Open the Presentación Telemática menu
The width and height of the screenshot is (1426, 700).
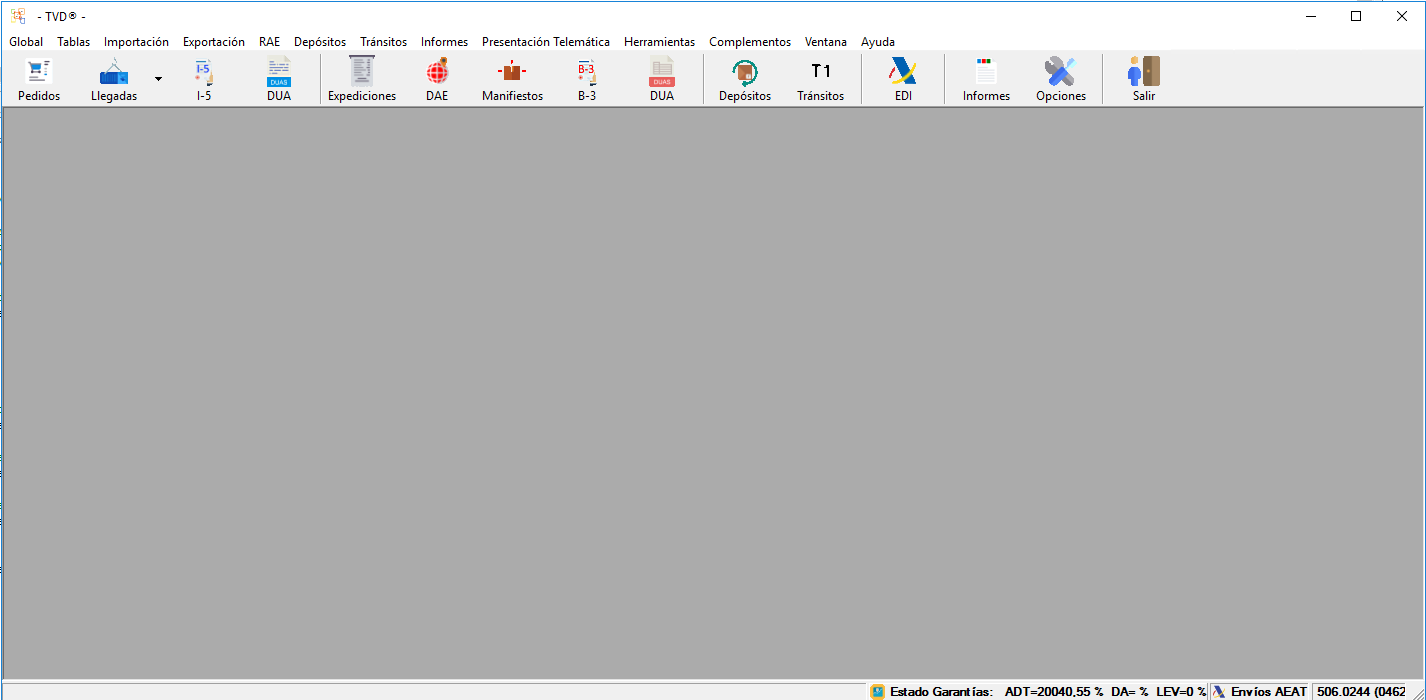click(x=545, y=42)
